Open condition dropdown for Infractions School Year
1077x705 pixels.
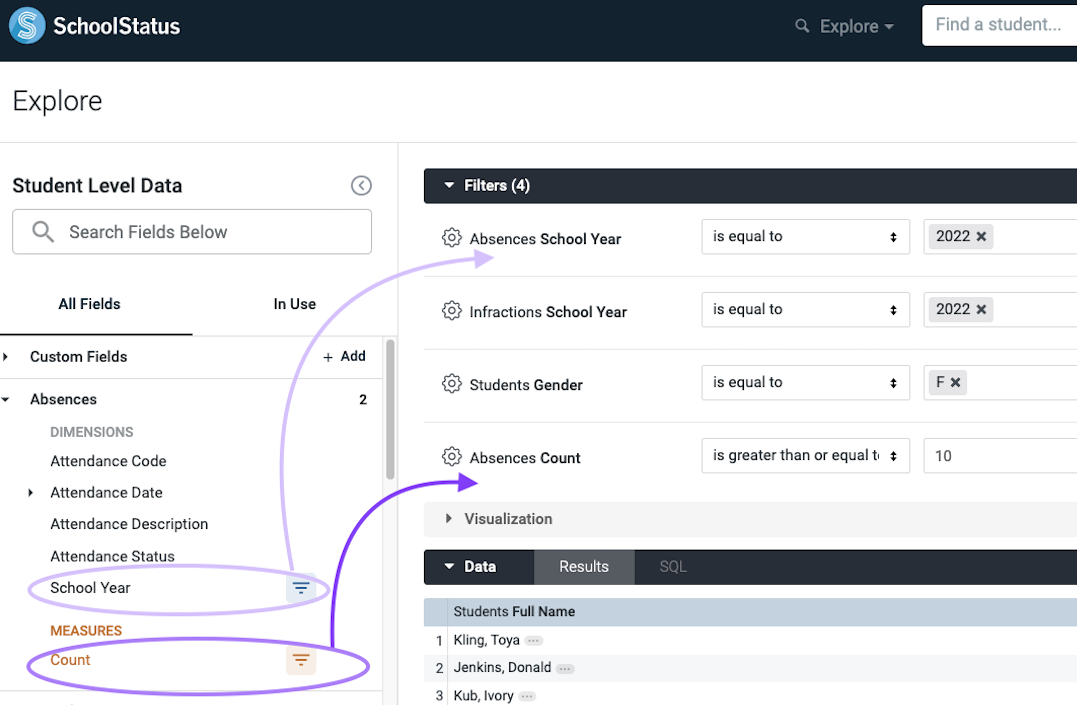(806, 309)
